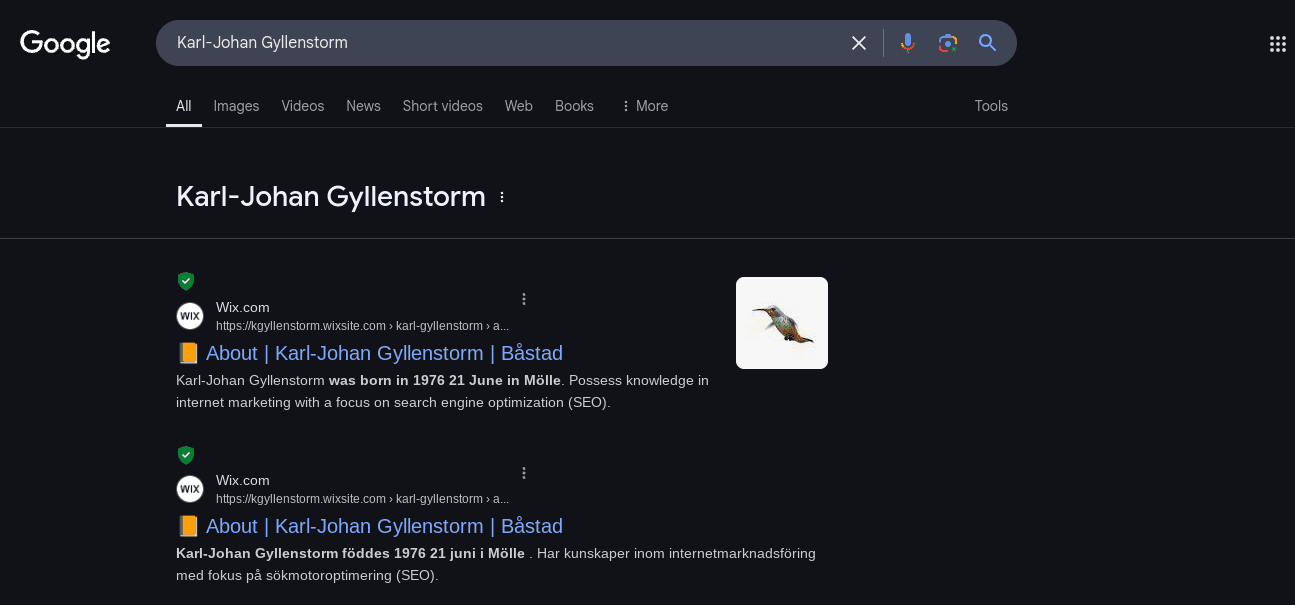1295x605 pixels.
Task: Open options next to Karl-Johan Gyllenstorm heading
Action: pos(502,197)
